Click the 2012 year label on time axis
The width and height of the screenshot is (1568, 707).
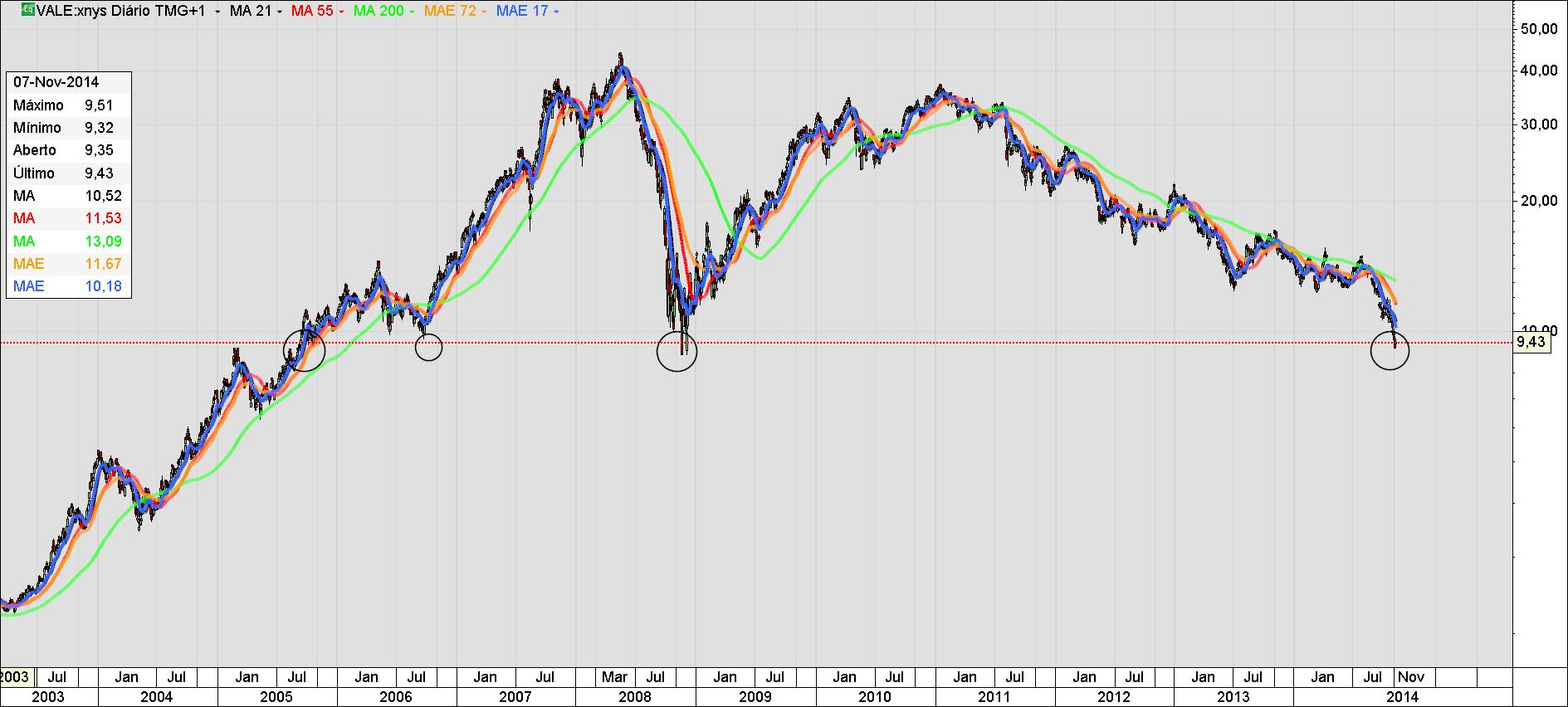click(1114, 697)
